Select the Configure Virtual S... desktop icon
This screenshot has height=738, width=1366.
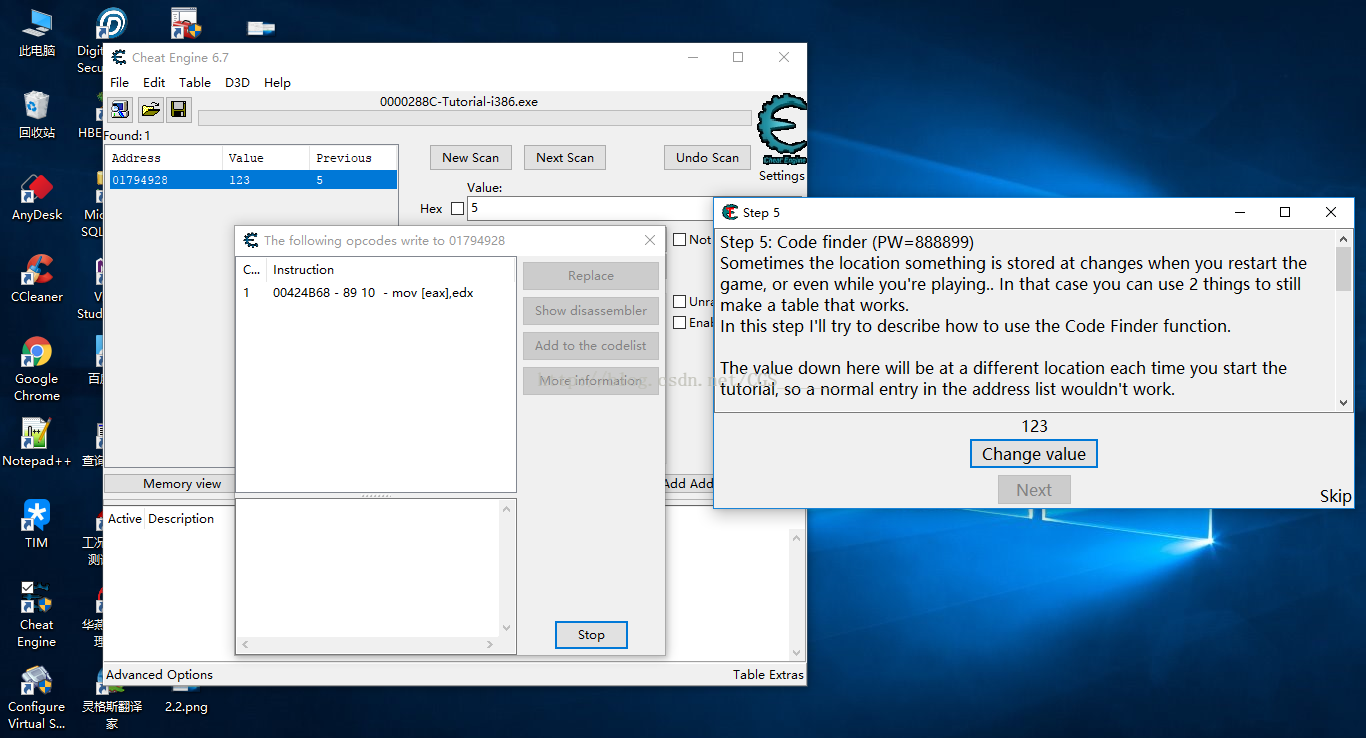[x=37, y=697]
